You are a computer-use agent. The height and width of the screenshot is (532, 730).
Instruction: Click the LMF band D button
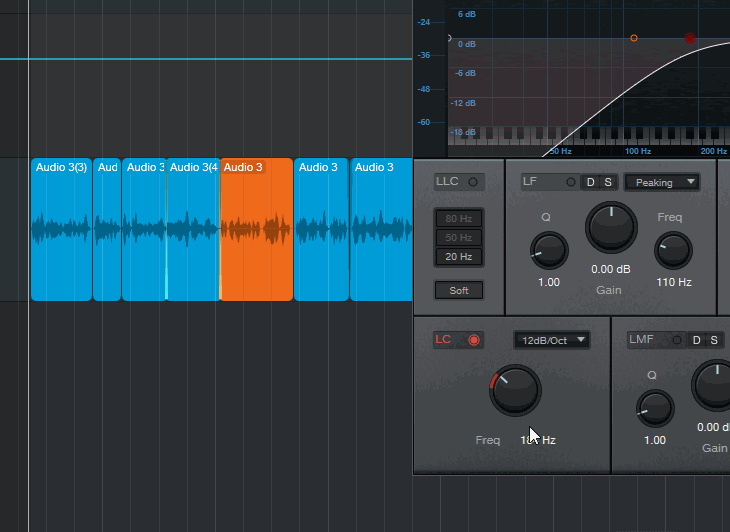pos(697,340)
